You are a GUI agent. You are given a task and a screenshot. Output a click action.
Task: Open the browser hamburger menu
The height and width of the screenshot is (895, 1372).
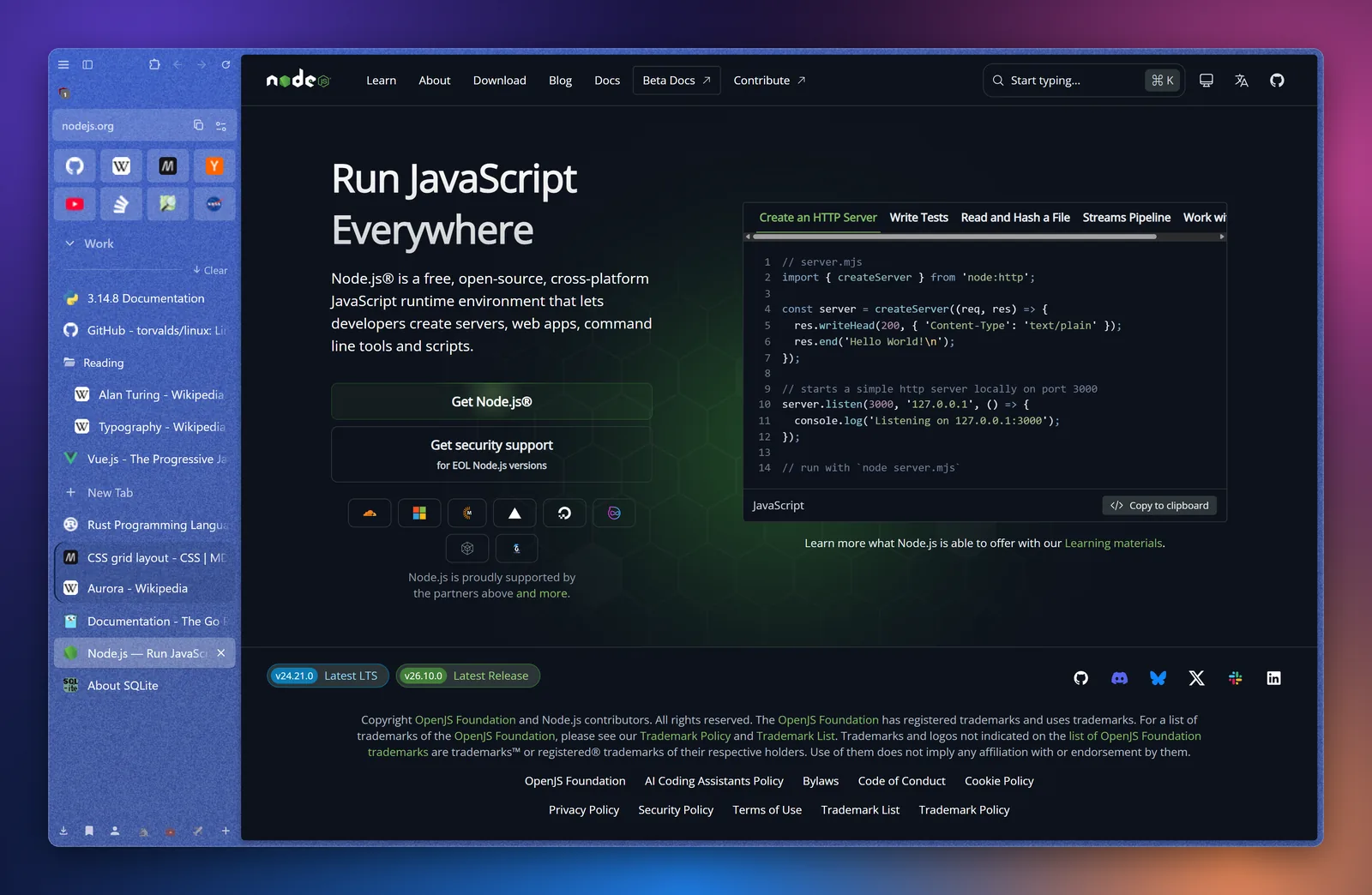(x=63, y=64)
